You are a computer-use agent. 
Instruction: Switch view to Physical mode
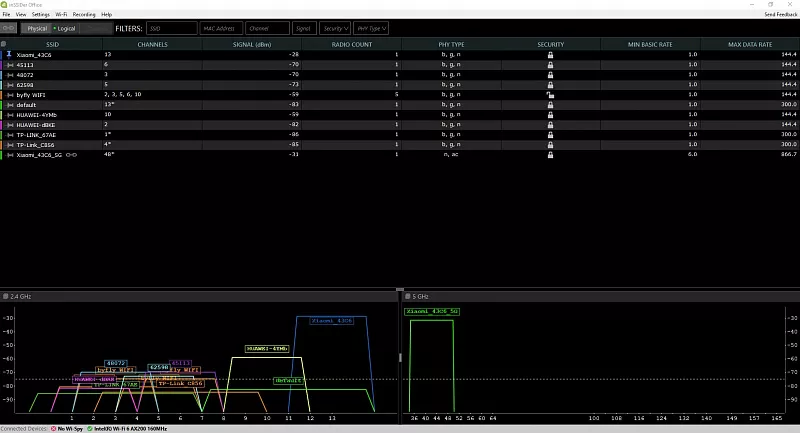click(x=36, y=28)
